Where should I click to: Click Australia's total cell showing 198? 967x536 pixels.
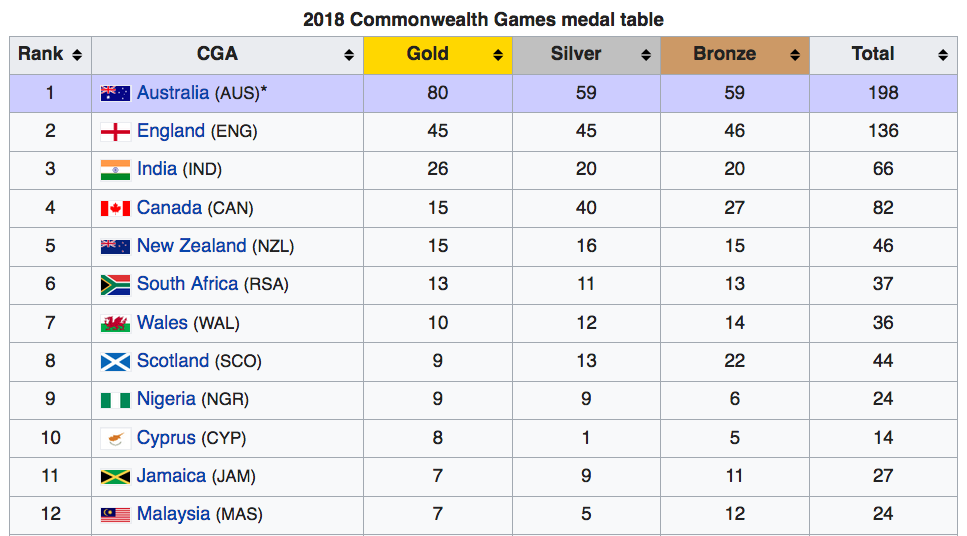tap(883, 93)
